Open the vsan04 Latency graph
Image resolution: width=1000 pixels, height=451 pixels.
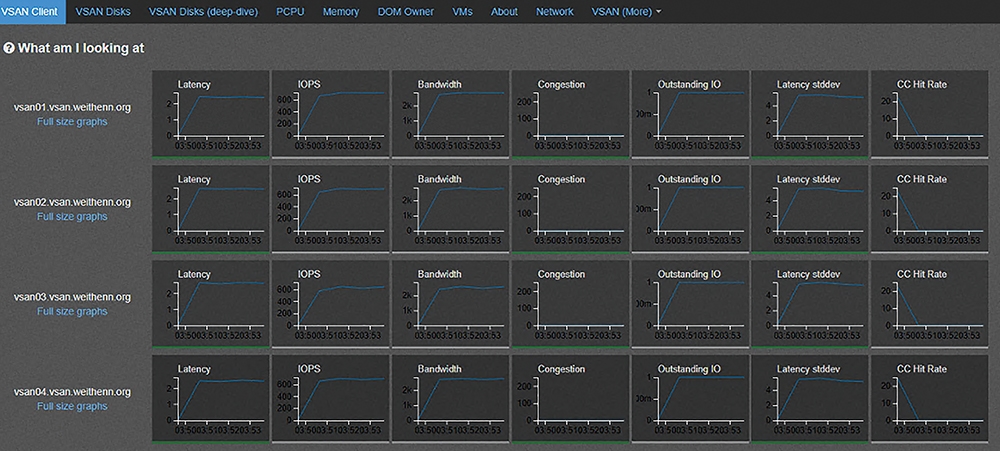(210, 399)
